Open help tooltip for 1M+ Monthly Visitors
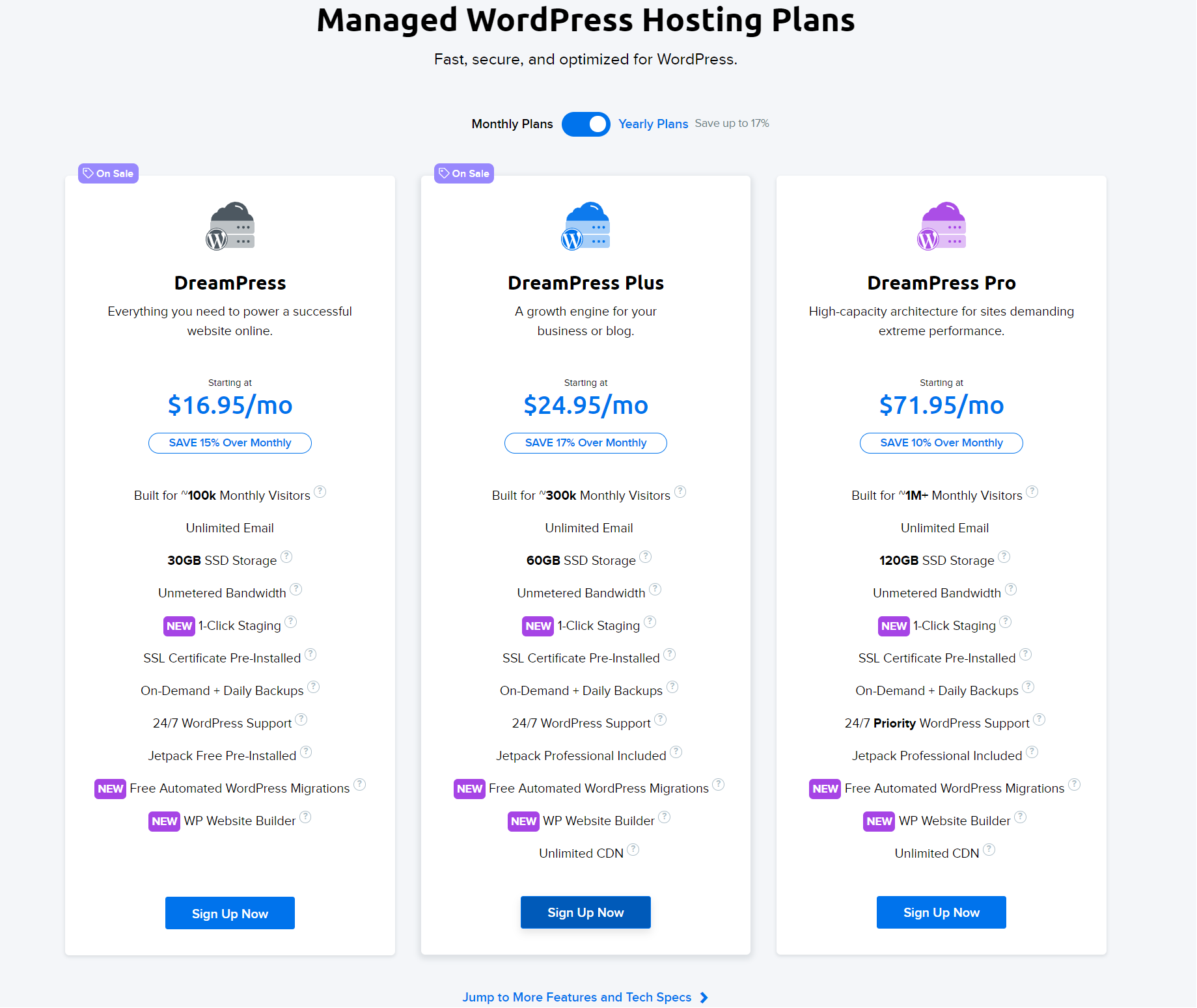The image size is (1197, 1008). pos(1032,491)
